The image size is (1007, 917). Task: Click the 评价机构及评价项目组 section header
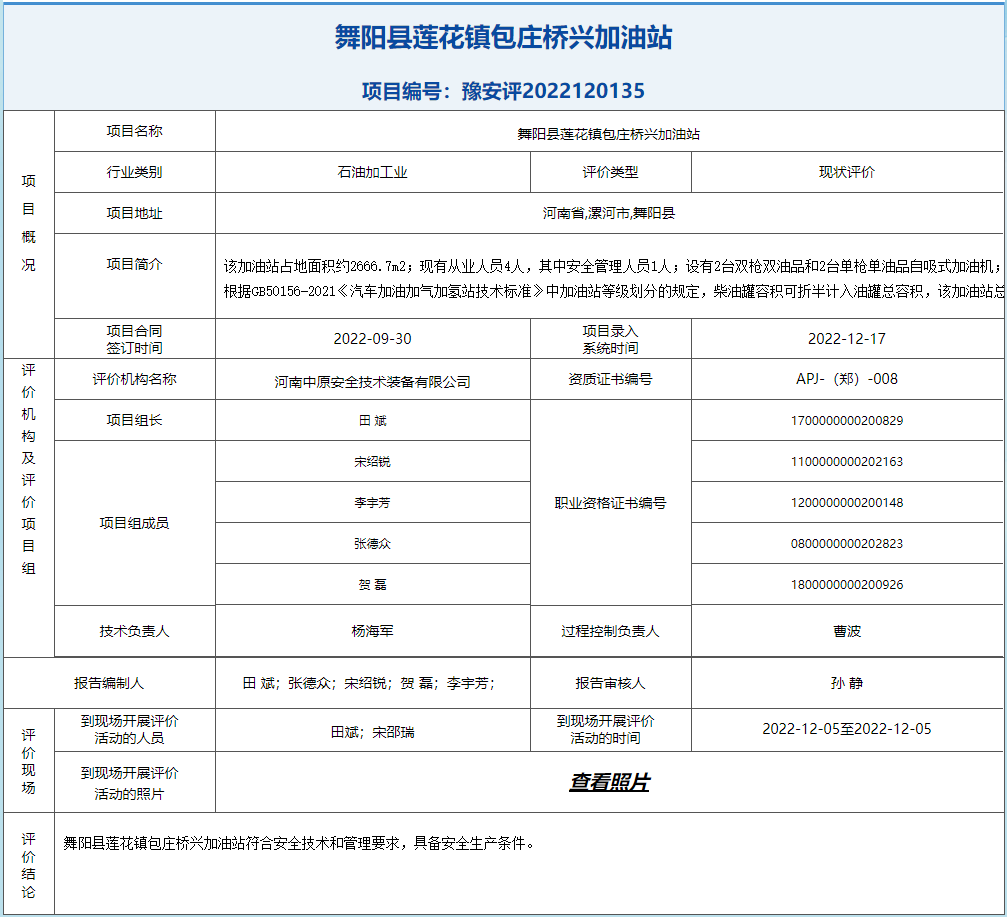28,469
